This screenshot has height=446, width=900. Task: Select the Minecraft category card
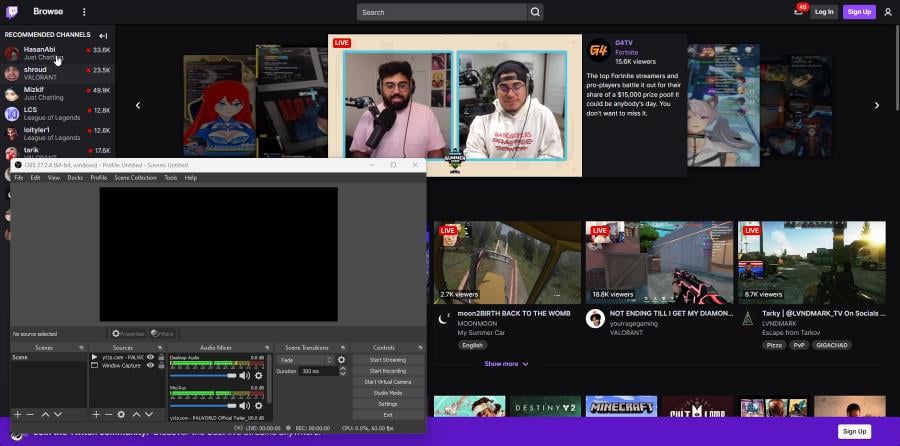[622, 406]
